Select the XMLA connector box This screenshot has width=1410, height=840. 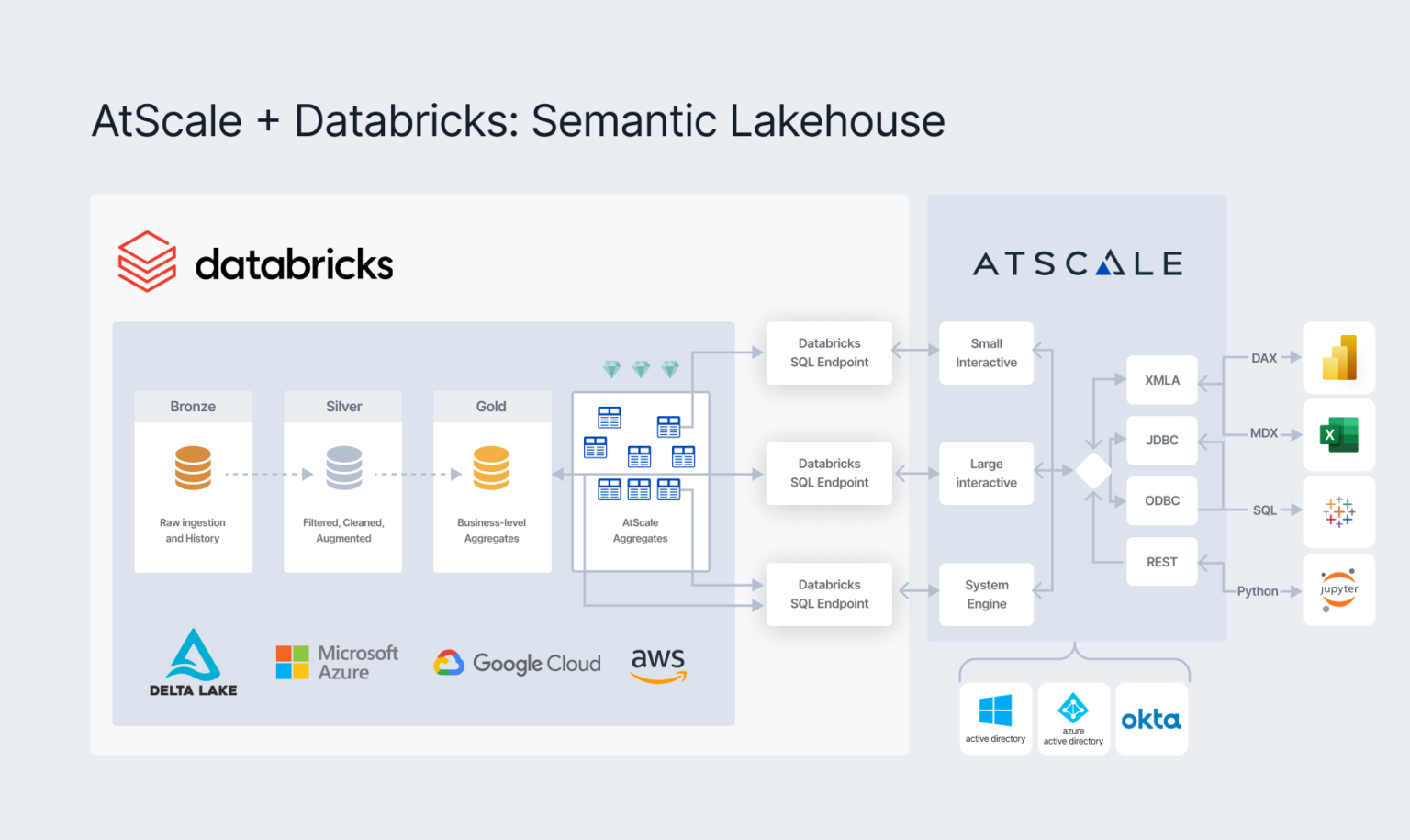click(1161, 380)
